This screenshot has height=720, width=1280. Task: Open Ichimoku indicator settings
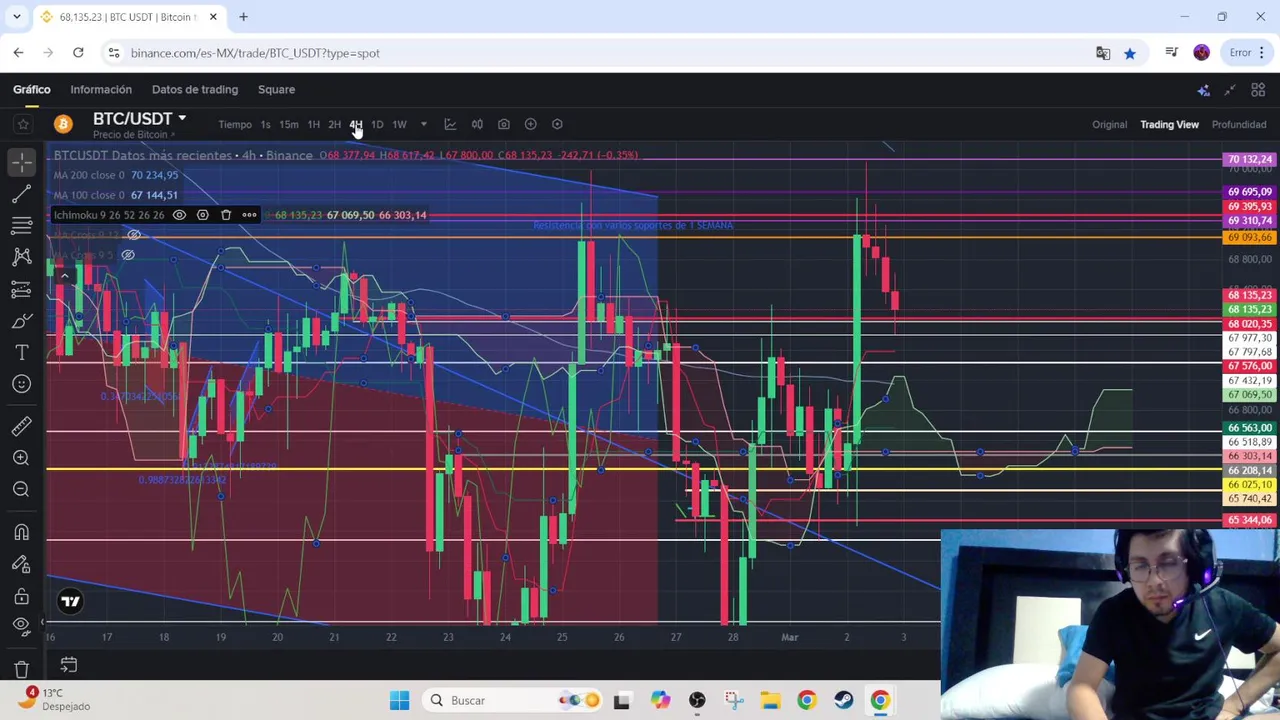202,215
